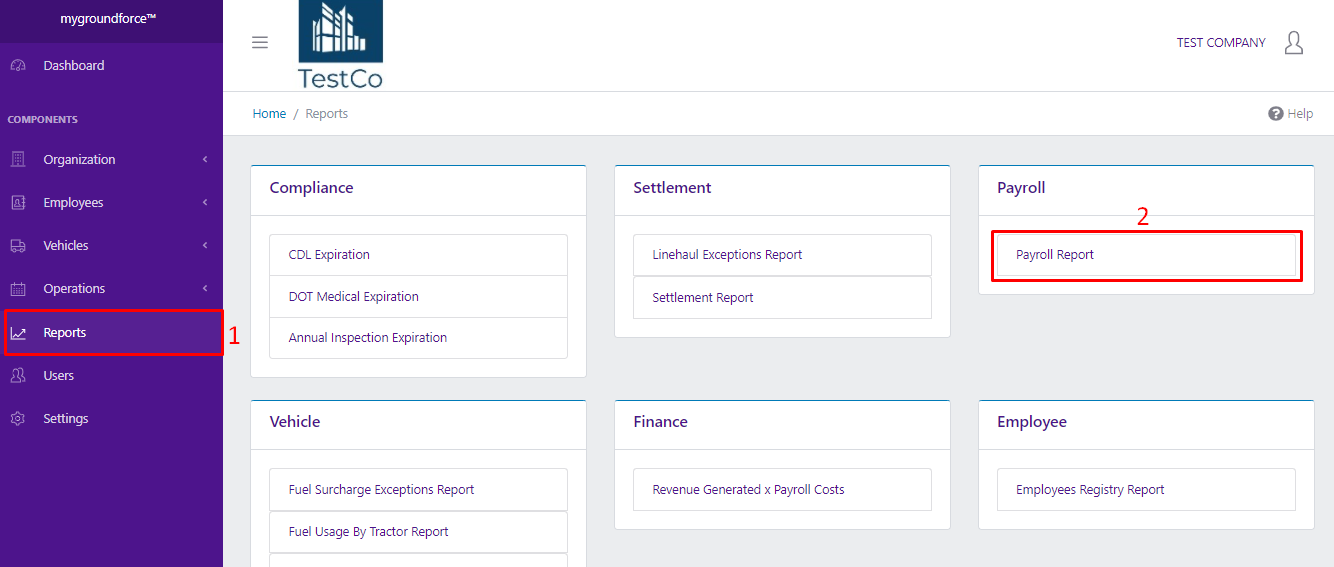Click the Dashboard speedometer icon
The width and height of the screenshot is (1334, 567).
pos(18,66)
